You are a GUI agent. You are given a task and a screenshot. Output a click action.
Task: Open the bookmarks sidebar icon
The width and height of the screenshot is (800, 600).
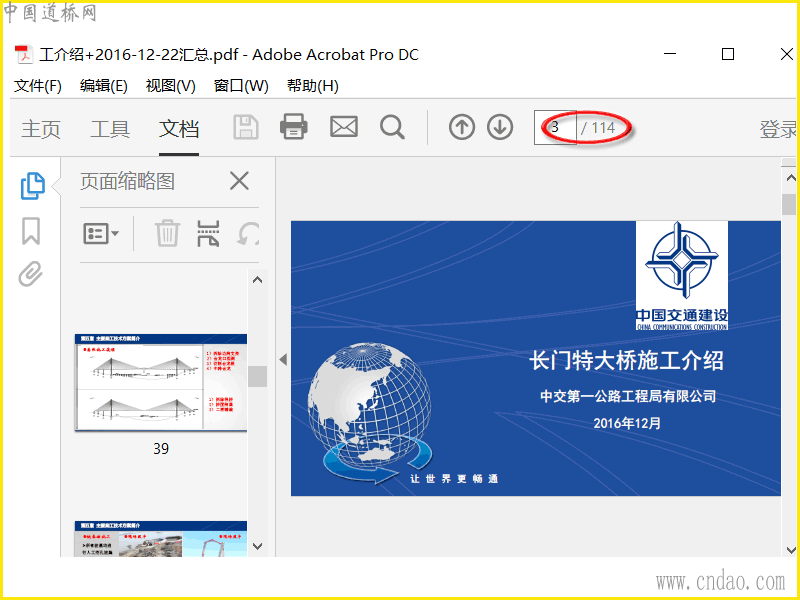tap(31, 231)
